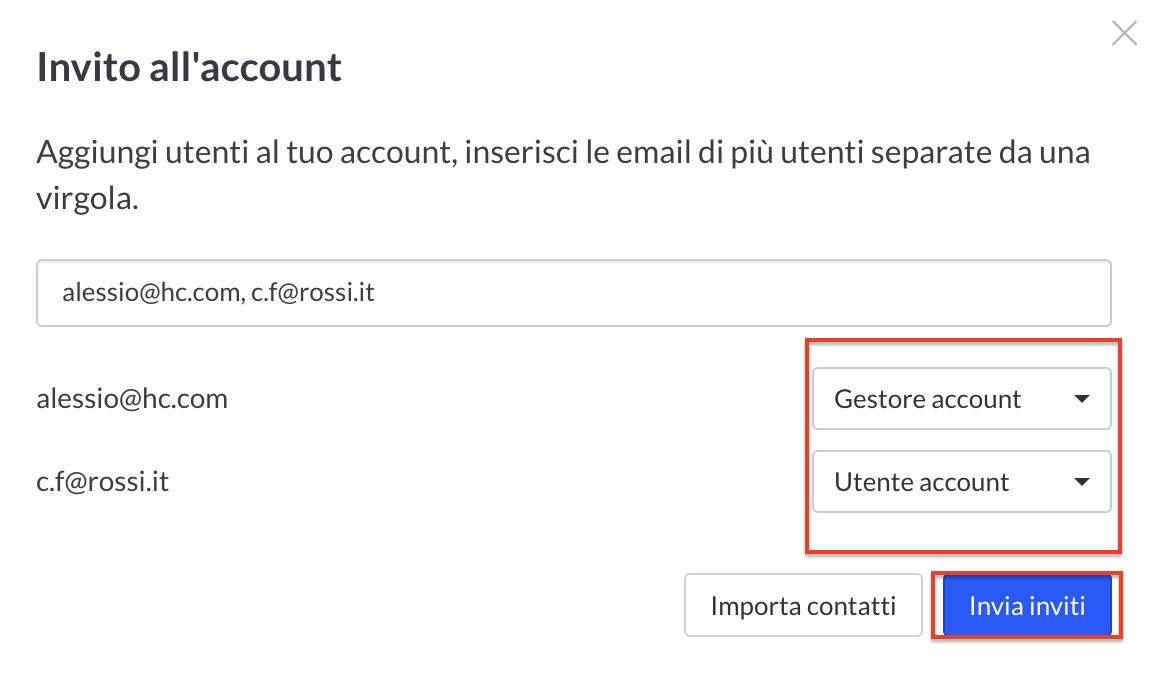Send invitations with Invia inviti button
Screen dimensions: 1162x686
1026,606
